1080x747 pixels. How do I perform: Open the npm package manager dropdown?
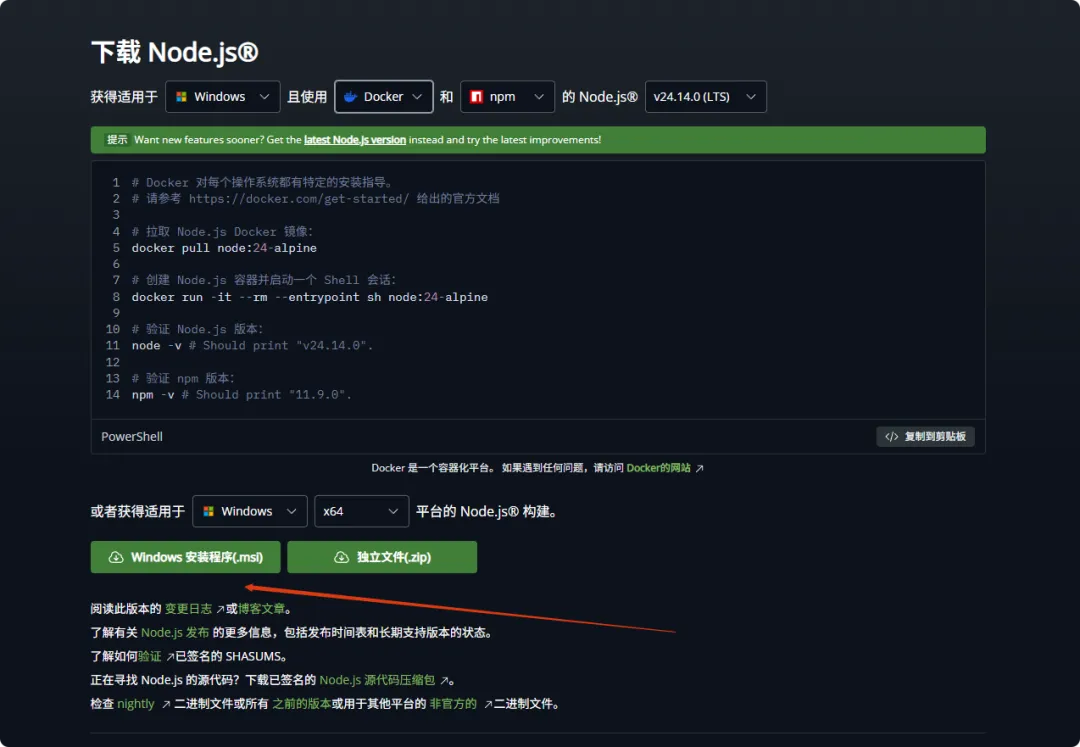[x=508, y=96]
